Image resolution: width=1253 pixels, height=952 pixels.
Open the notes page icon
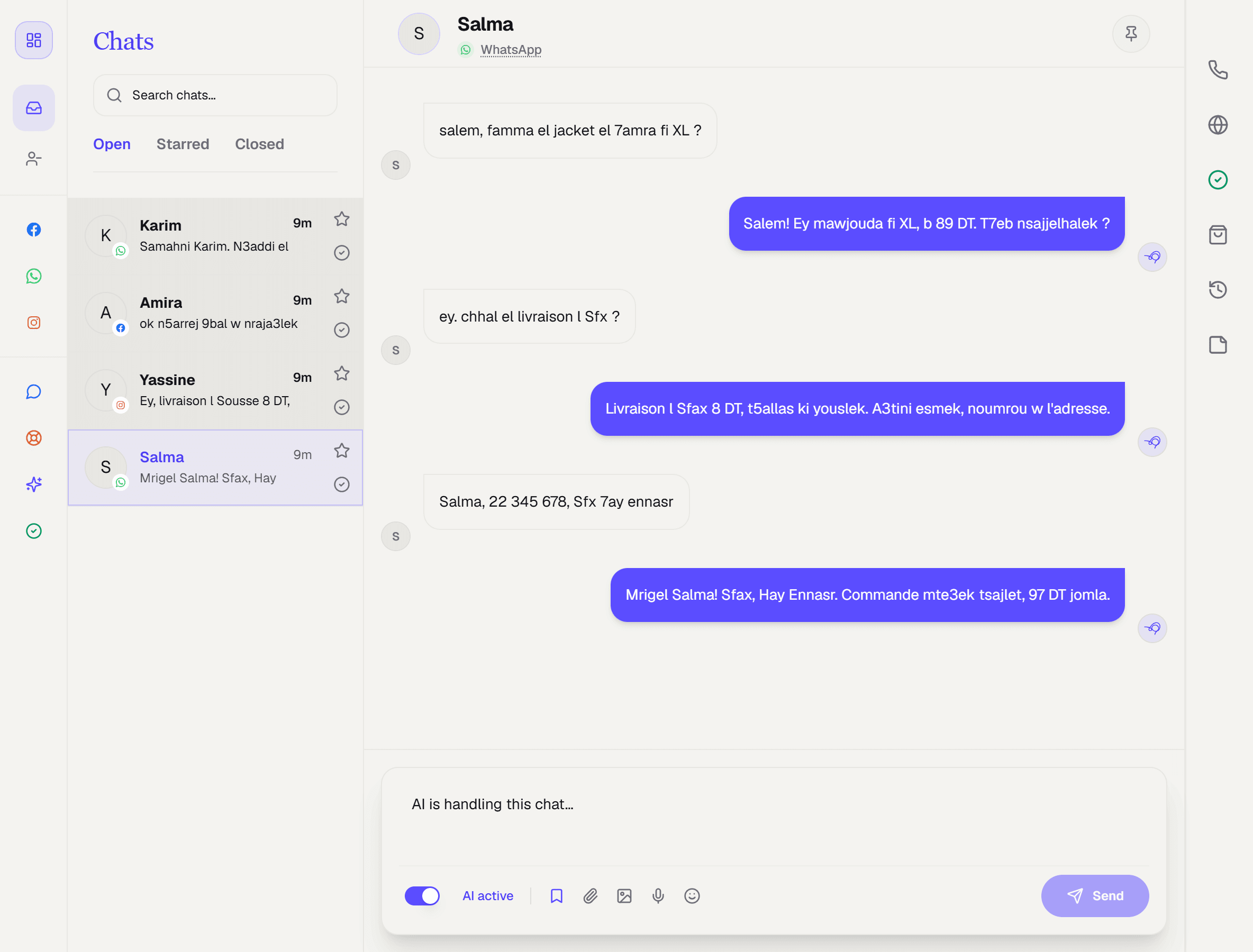[x=1218, y=344]
